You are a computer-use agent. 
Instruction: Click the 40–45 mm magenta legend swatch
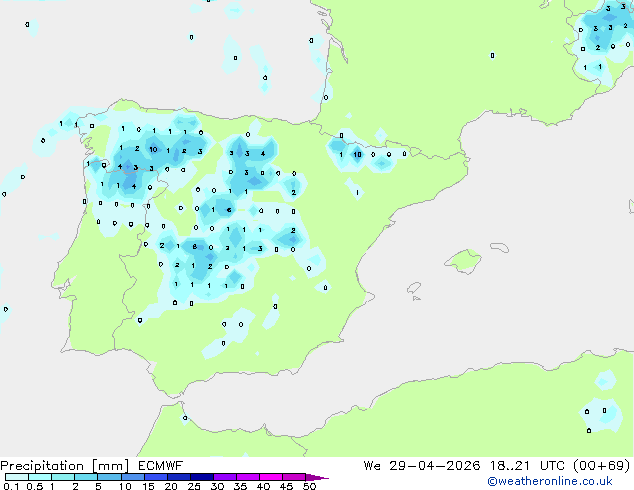(x=271, y=477)
